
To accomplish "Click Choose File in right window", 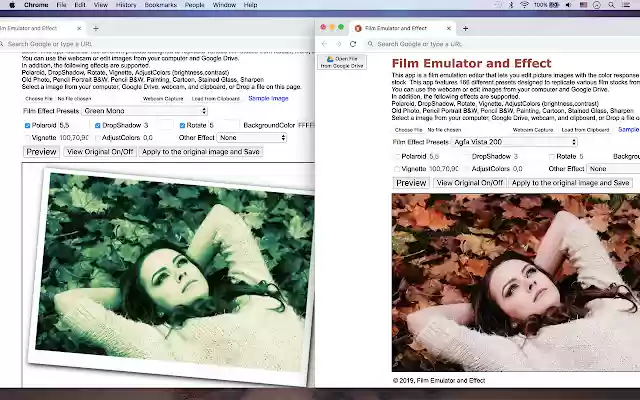I will [x=409, y=130].
